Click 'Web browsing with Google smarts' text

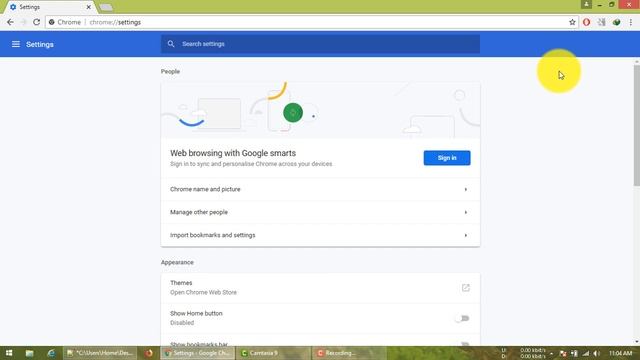[x=233, y=153]
